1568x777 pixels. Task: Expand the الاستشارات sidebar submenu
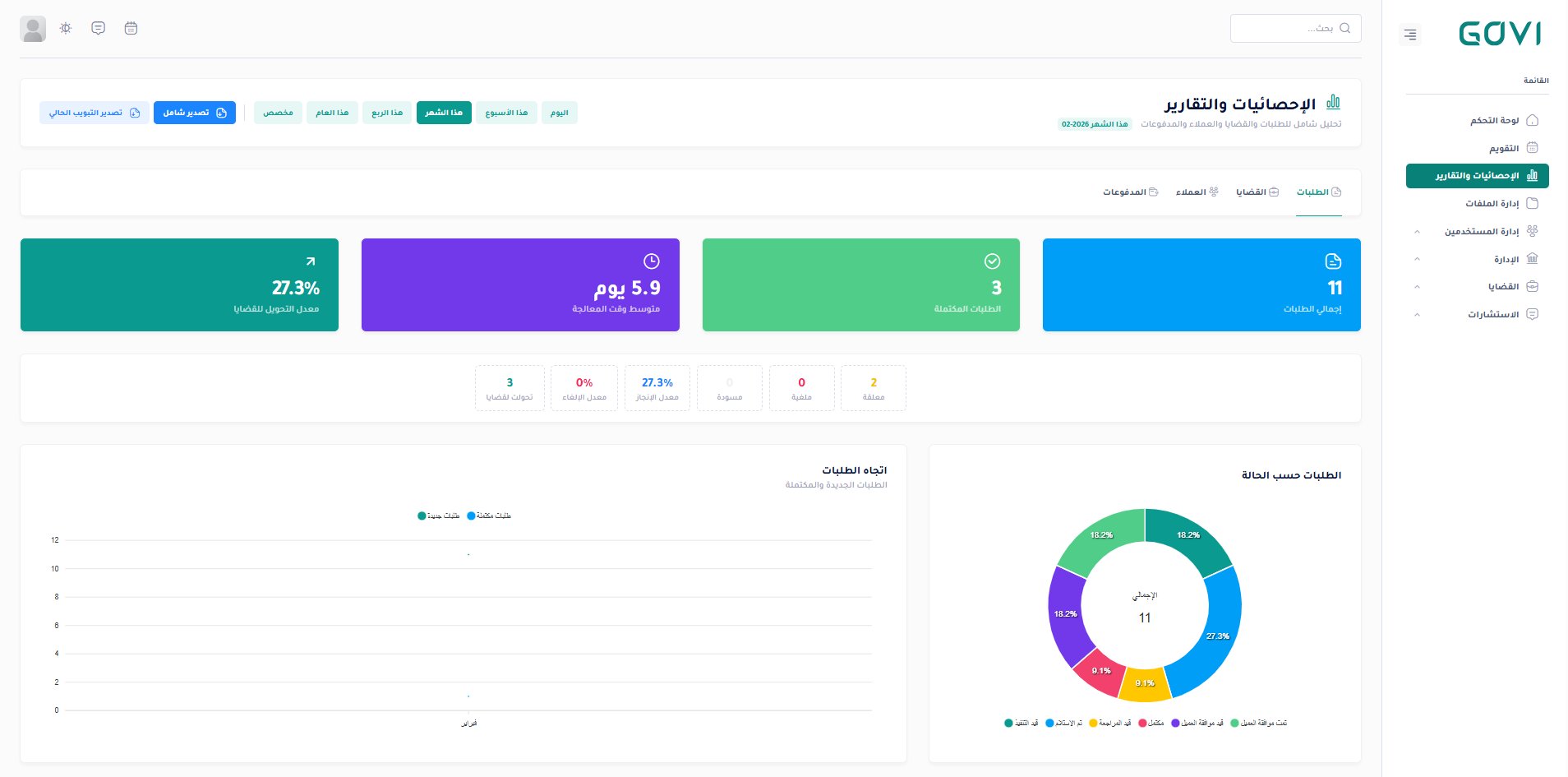coord(1417,314)
